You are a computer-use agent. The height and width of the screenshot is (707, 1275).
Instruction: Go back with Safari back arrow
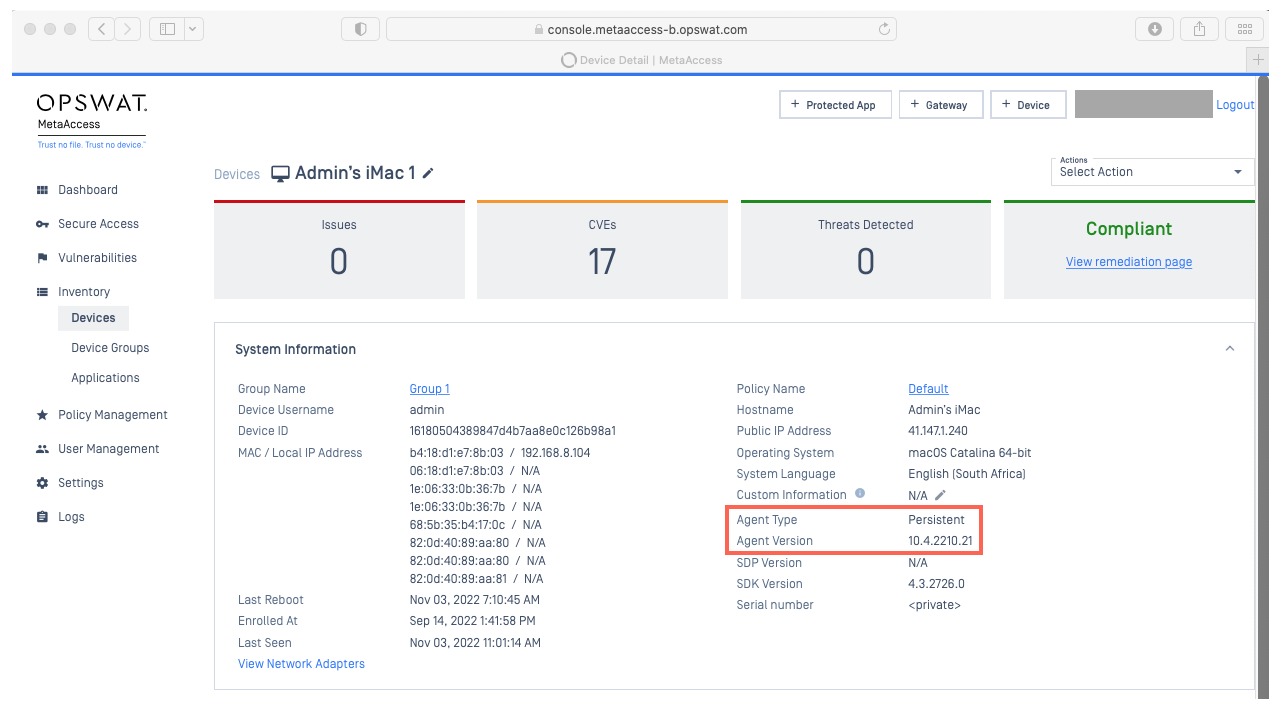[x=101, y=29]
